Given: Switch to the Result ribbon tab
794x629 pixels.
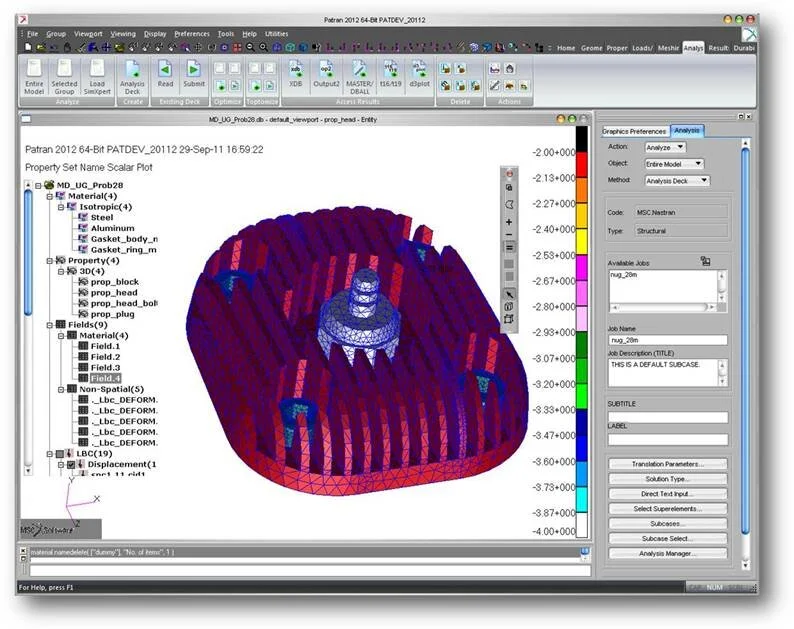Looking at the screenshot, I should pyautogui.click(x=718, y=48).
